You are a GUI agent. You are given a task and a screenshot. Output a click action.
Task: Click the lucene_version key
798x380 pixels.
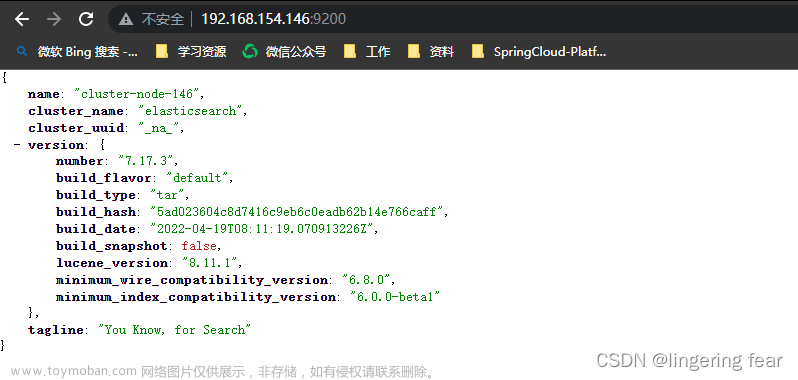(111, 263)
